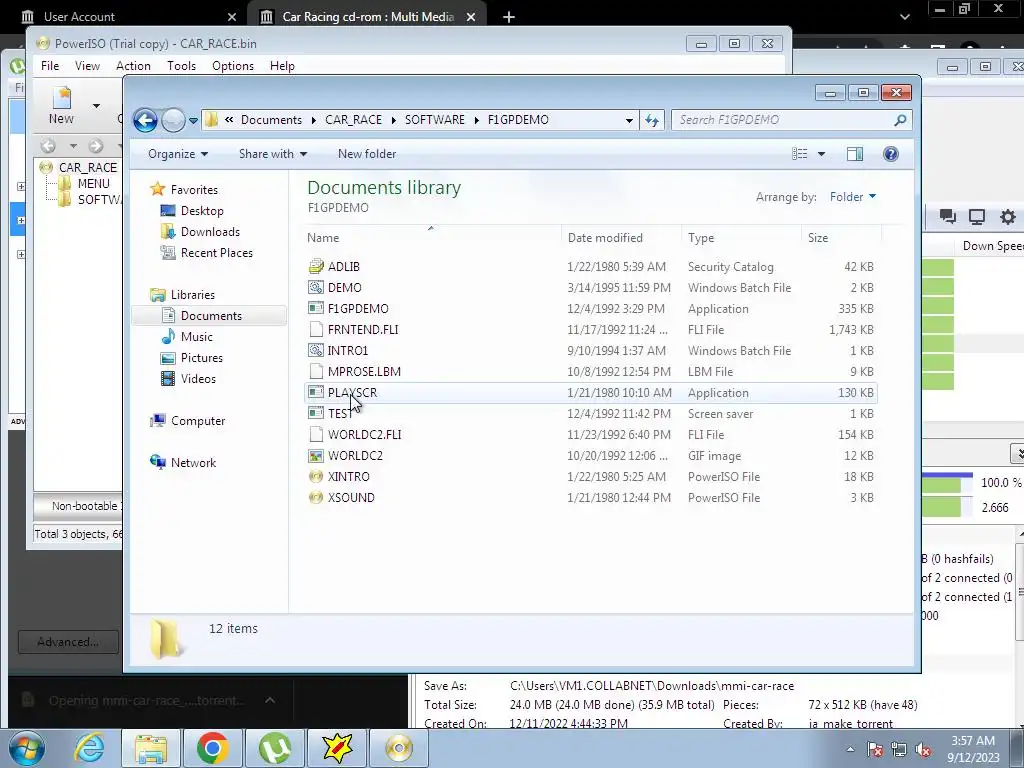Viewport: 1024px width, 768px height.
Task: Open PowerISO New dropdown arrow
Action: click(x=96, y=106)
